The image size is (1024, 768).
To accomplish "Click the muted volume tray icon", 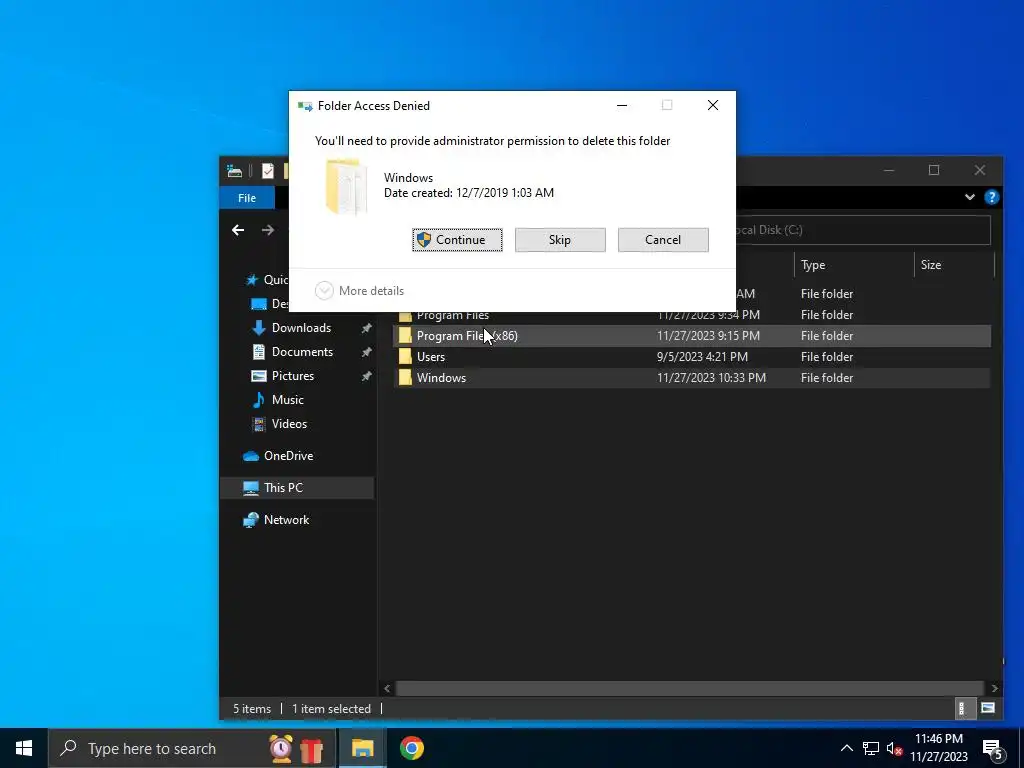I will point(894,748).
